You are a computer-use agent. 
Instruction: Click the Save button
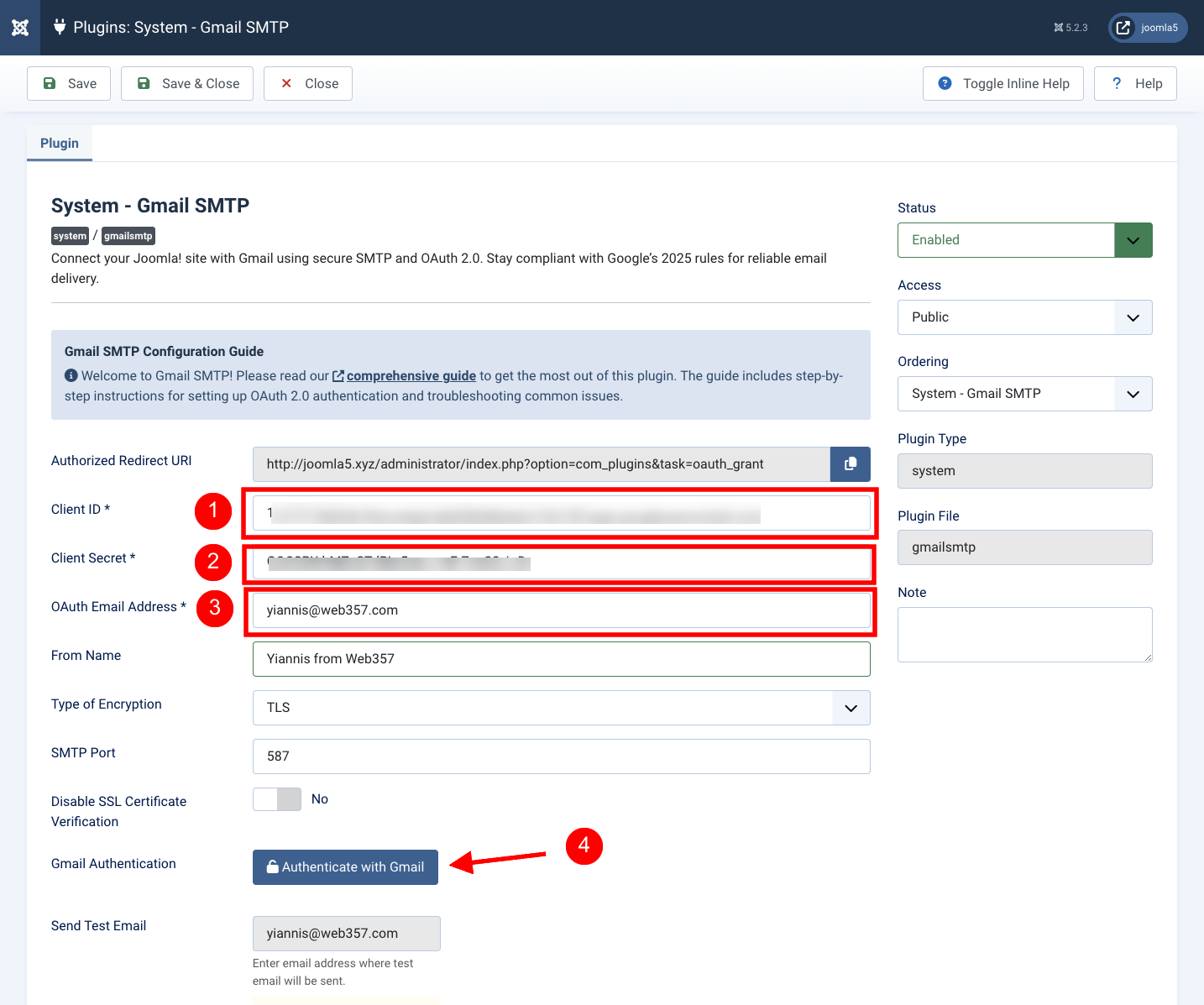pyautogui.click(x=69, y=83)
